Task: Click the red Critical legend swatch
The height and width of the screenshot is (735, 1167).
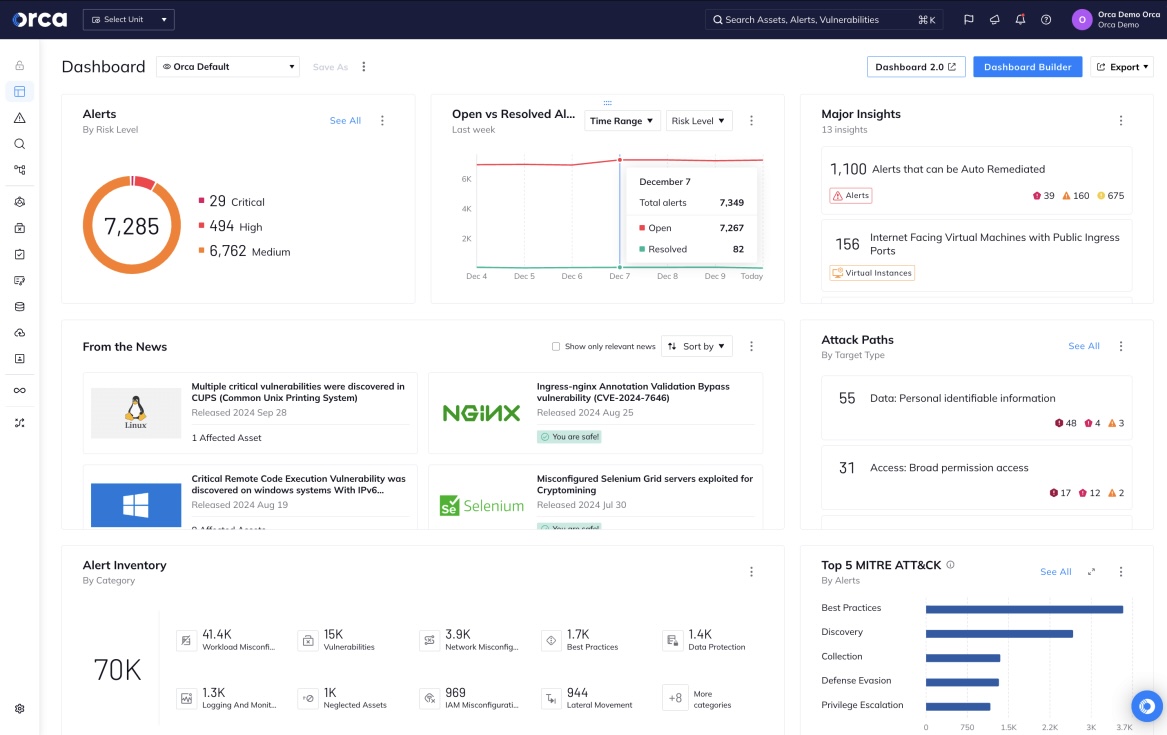Action: click(201, 200)
